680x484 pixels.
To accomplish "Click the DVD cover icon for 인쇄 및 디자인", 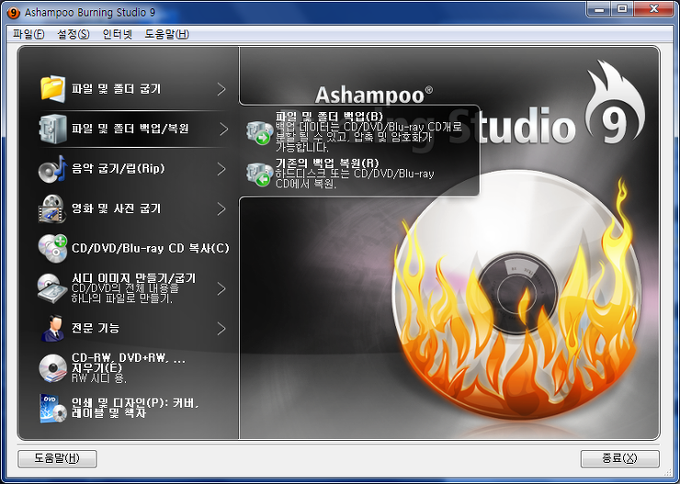I will (53, 408).
